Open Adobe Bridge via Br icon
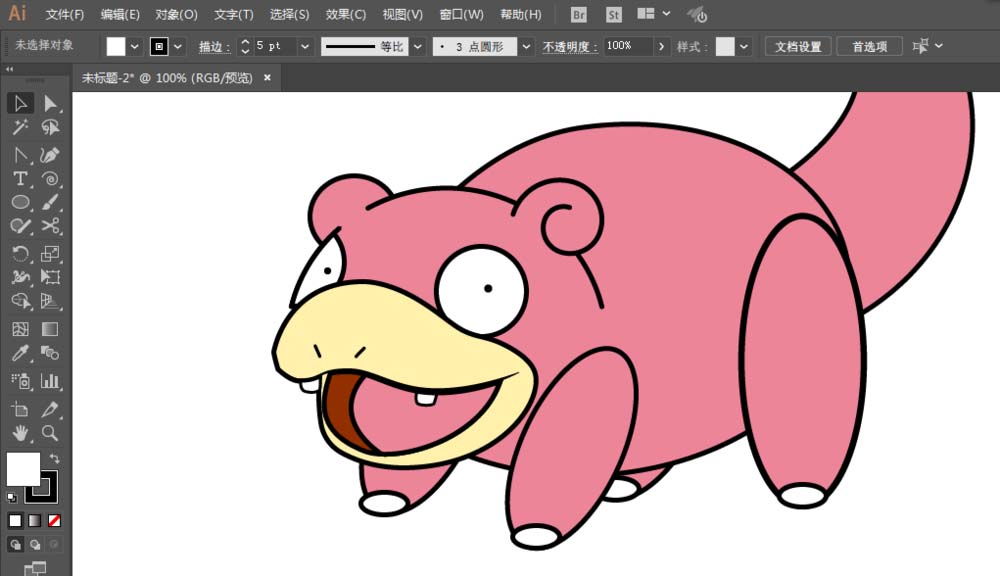 coord(578,14)
